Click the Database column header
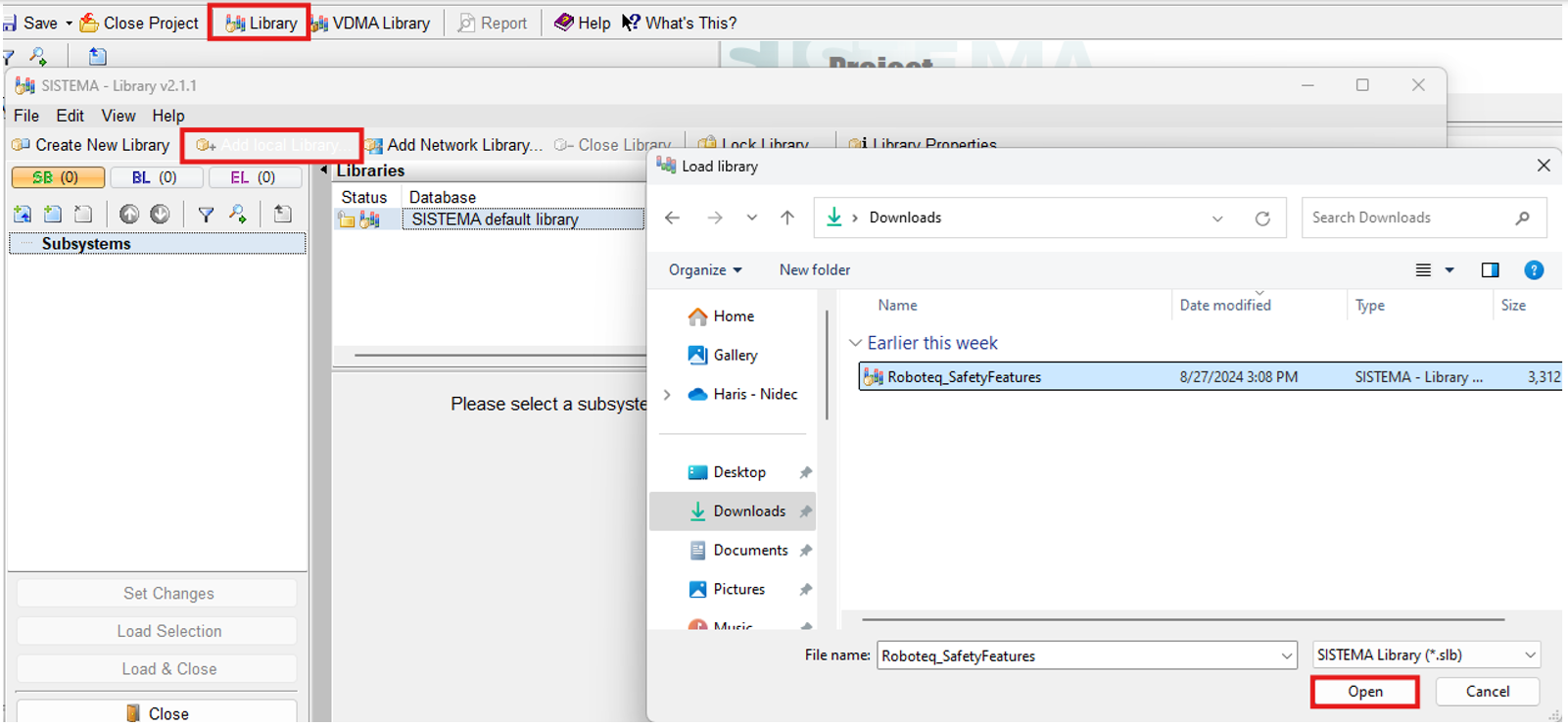The height and width of the screenshot is (727, 1568). point(443,197)
